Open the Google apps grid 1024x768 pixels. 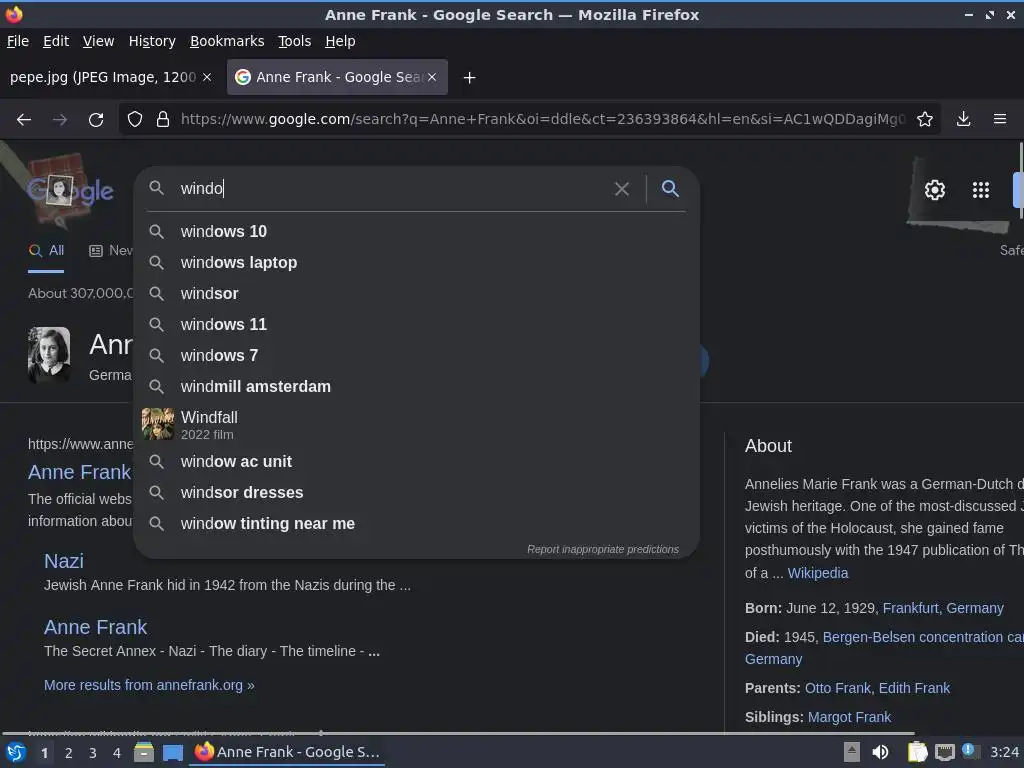click(x=980, y=190)
